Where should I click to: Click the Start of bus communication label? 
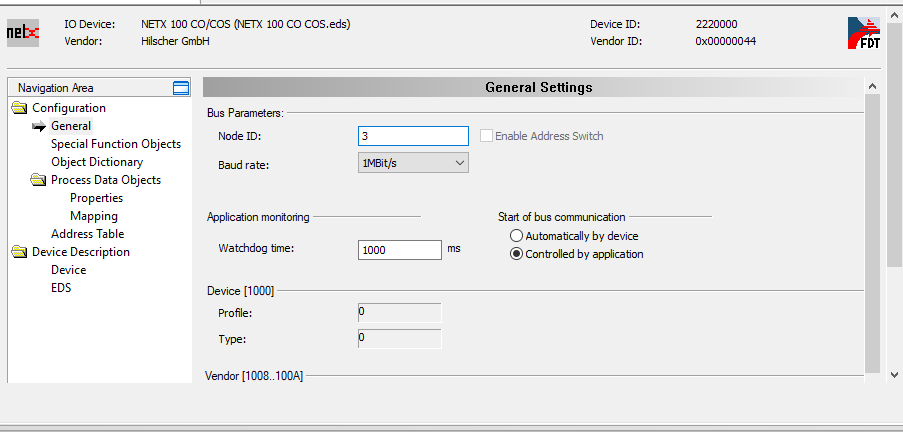[x=561, y=217]
